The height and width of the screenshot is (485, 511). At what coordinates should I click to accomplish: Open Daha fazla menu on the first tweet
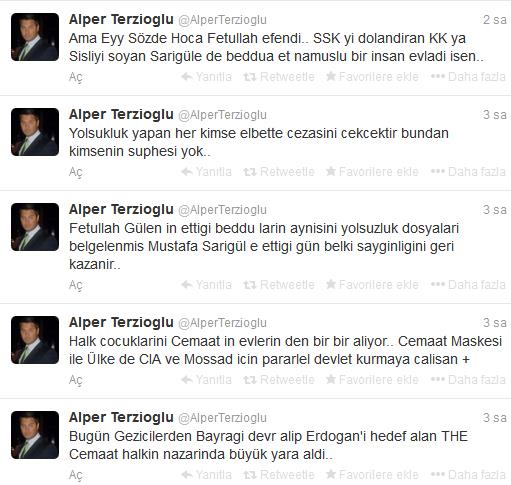468,77
